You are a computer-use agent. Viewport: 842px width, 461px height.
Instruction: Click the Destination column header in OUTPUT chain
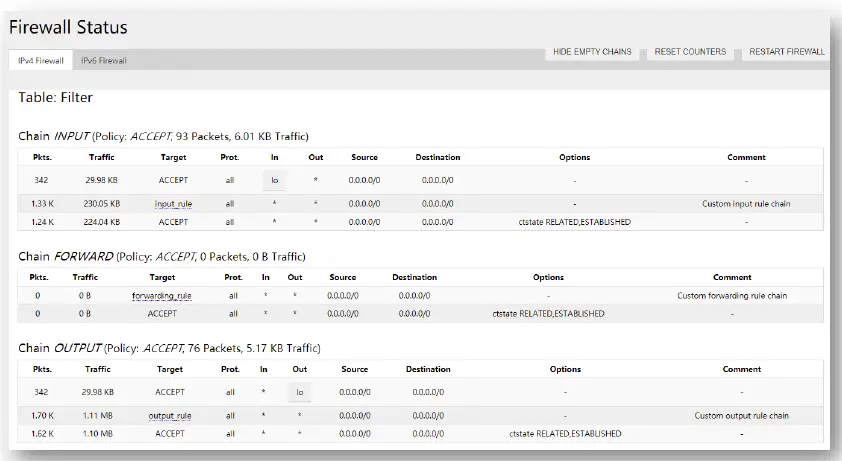[428, 369]
